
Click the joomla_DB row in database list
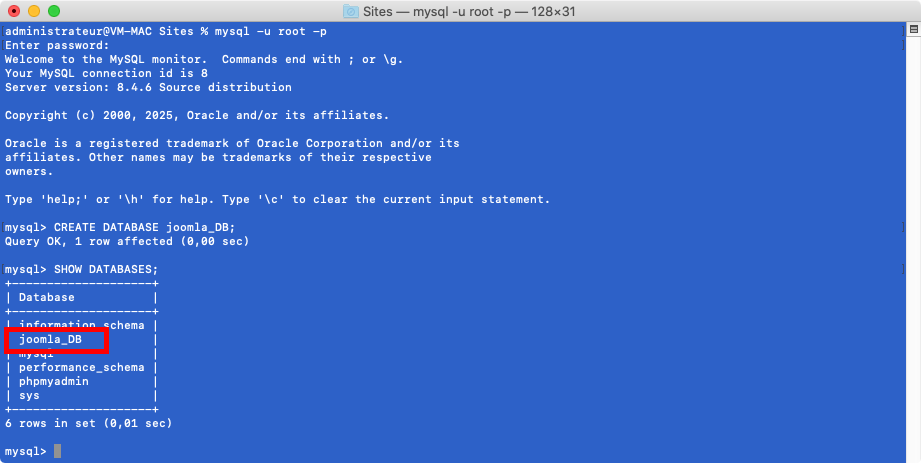pyautogui.click(x=54, y=340)
